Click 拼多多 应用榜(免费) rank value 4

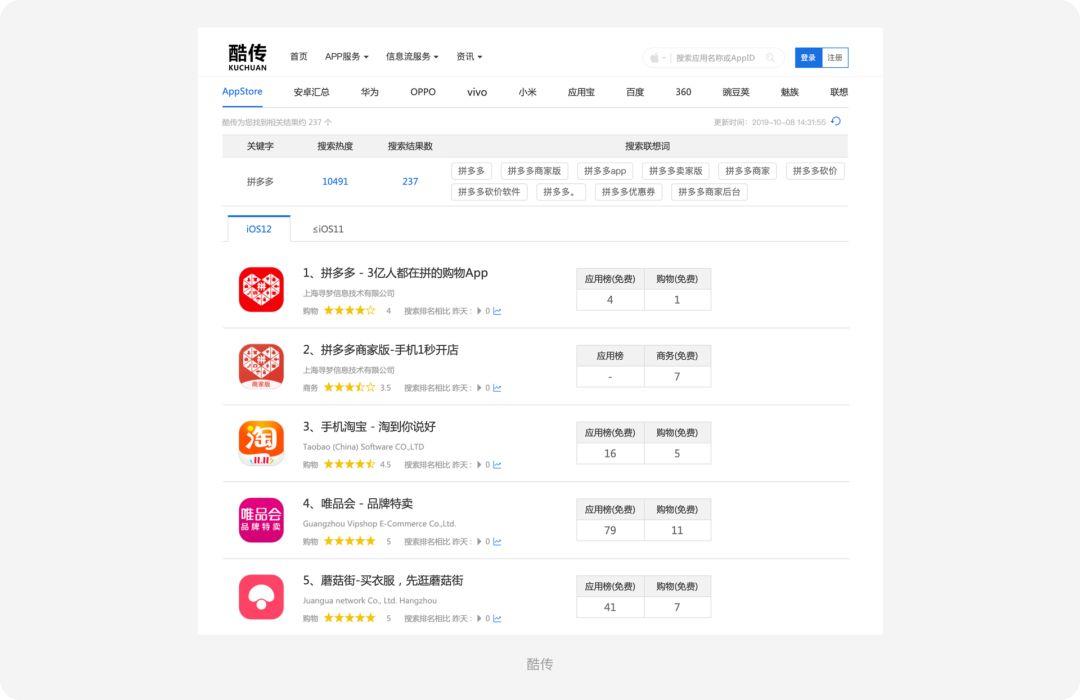point(610,300)
